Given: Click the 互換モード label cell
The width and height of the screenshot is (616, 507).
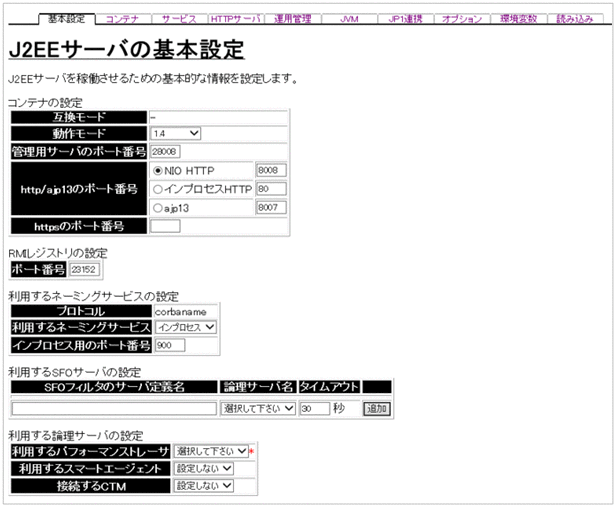Looking at the screenshot, I should [79, 117].
